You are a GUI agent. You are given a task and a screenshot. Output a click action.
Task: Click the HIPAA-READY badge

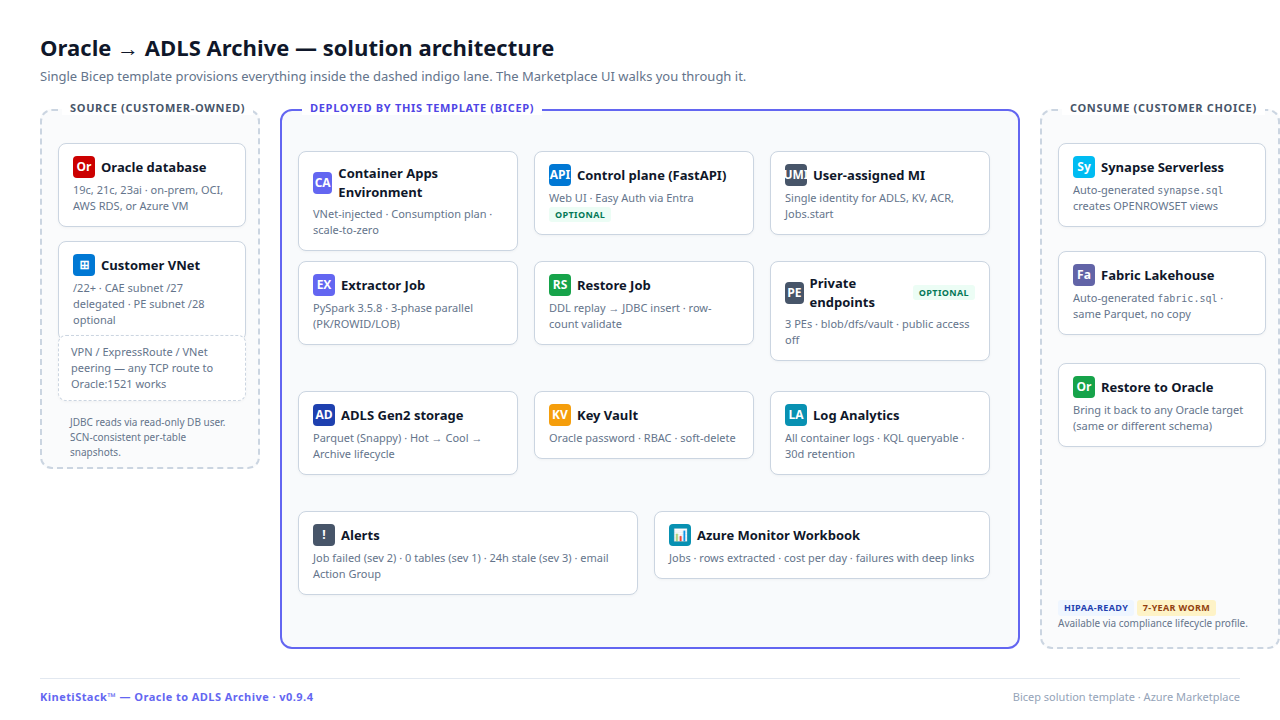point(1096,608)
